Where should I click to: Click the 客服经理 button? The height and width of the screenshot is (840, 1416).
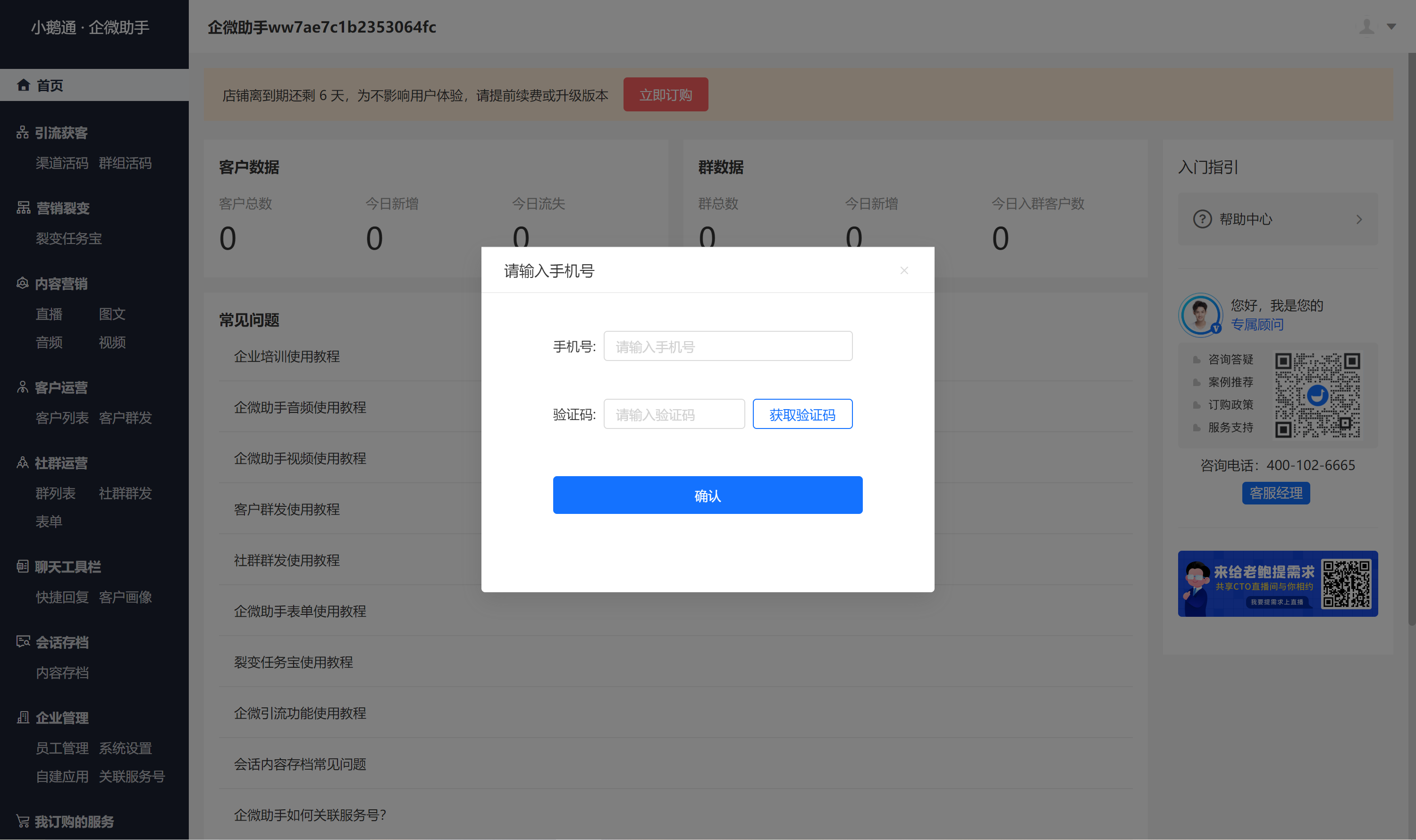tap(1276, 493)
